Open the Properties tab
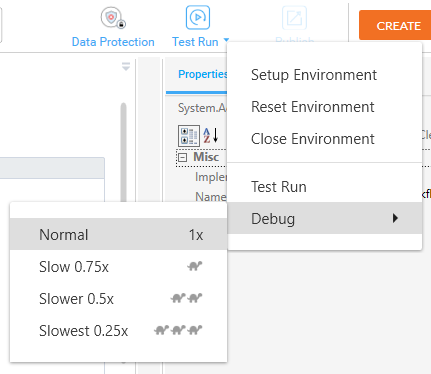The height and width of the screenshot is (374, 431). [x=202, y=74]
